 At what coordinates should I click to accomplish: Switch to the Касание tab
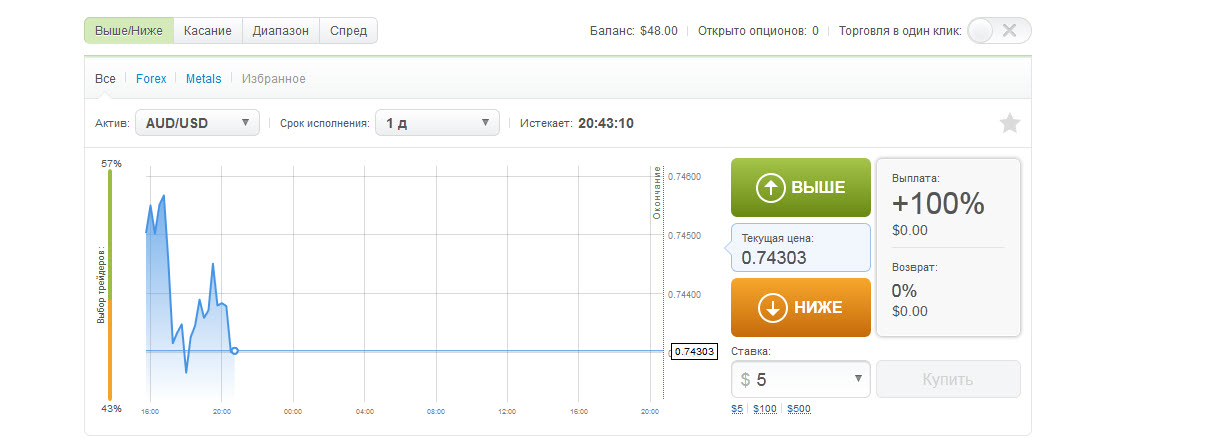[208, 30]
